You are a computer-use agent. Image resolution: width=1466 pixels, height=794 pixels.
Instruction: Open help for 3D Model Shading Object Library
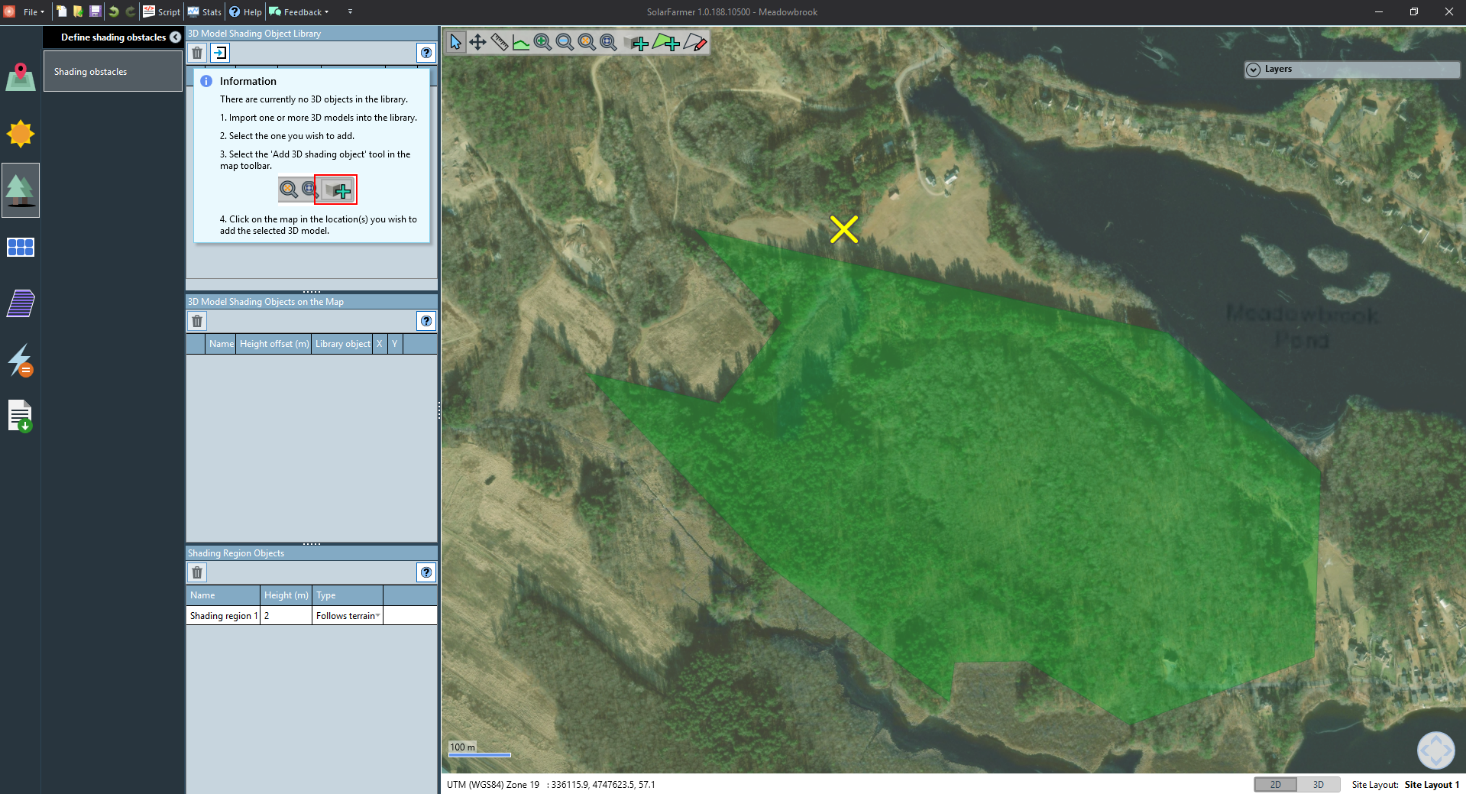(x=427, y=53)
